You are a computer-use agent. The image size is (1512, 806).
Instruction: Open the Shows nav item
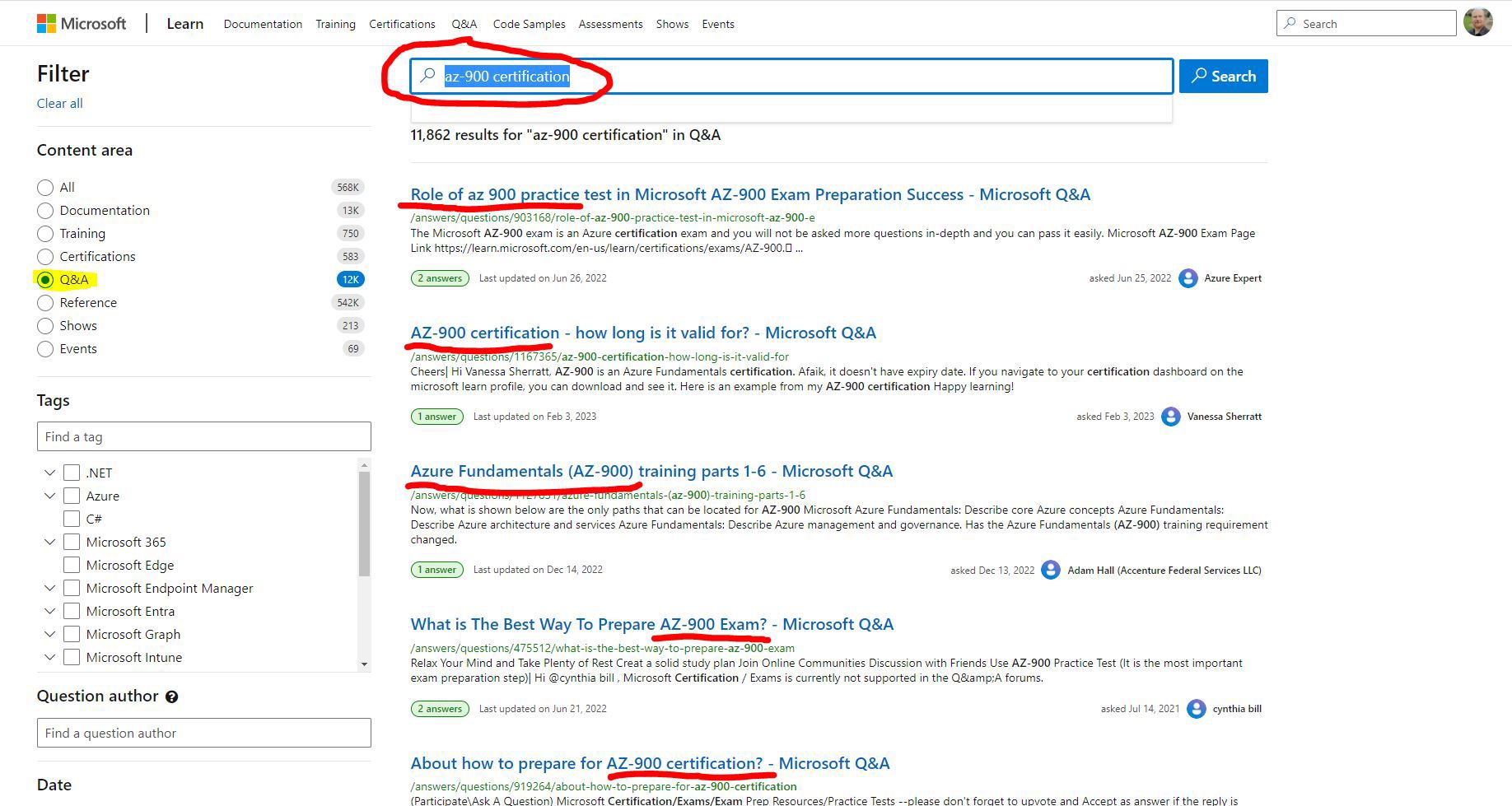(x=672, y=24)
